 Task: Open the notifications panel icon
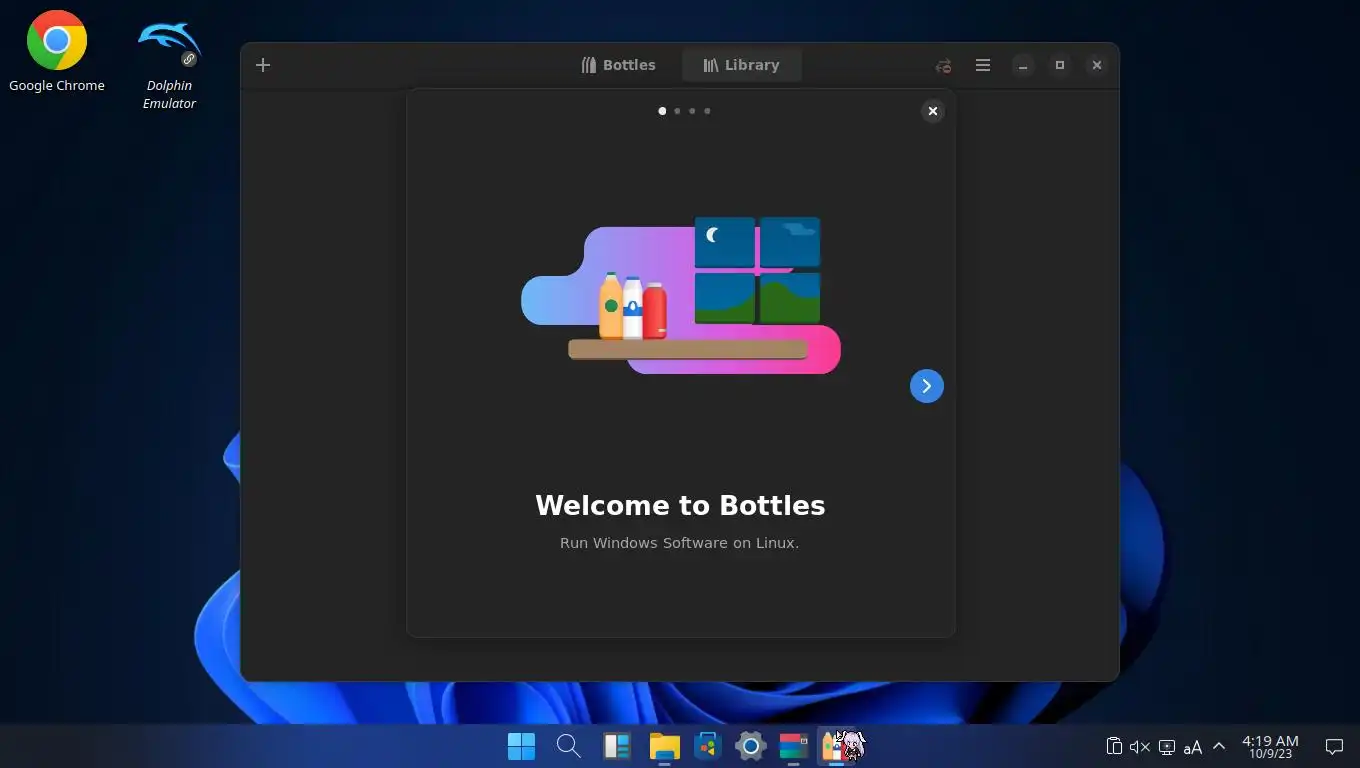pyautogui.click(x=1334, y=747)
